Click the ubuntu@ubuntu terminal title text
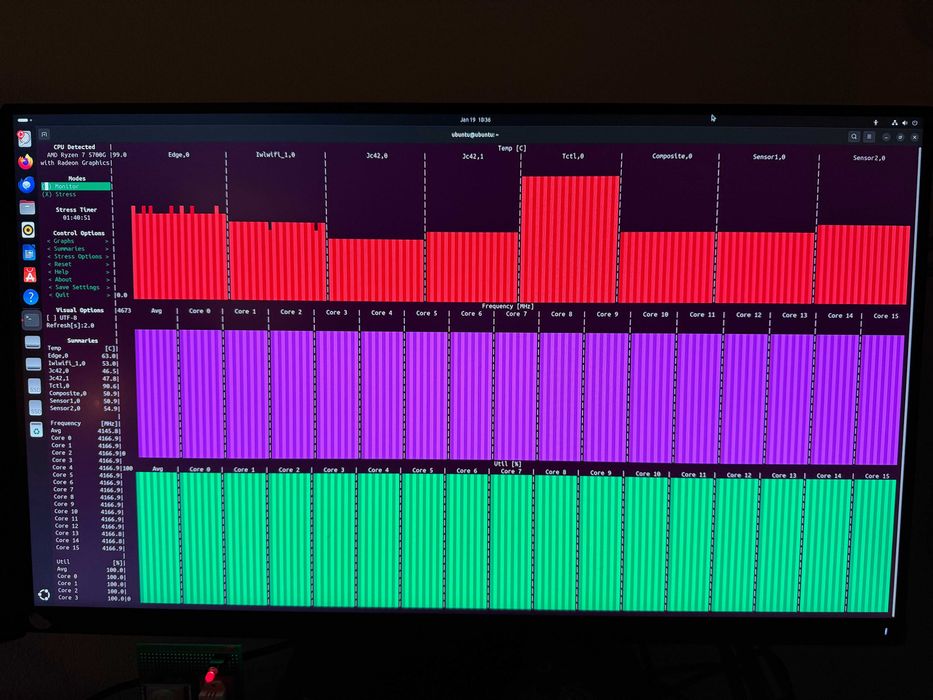This screenshot has height=700, width=933. [474, 135]
